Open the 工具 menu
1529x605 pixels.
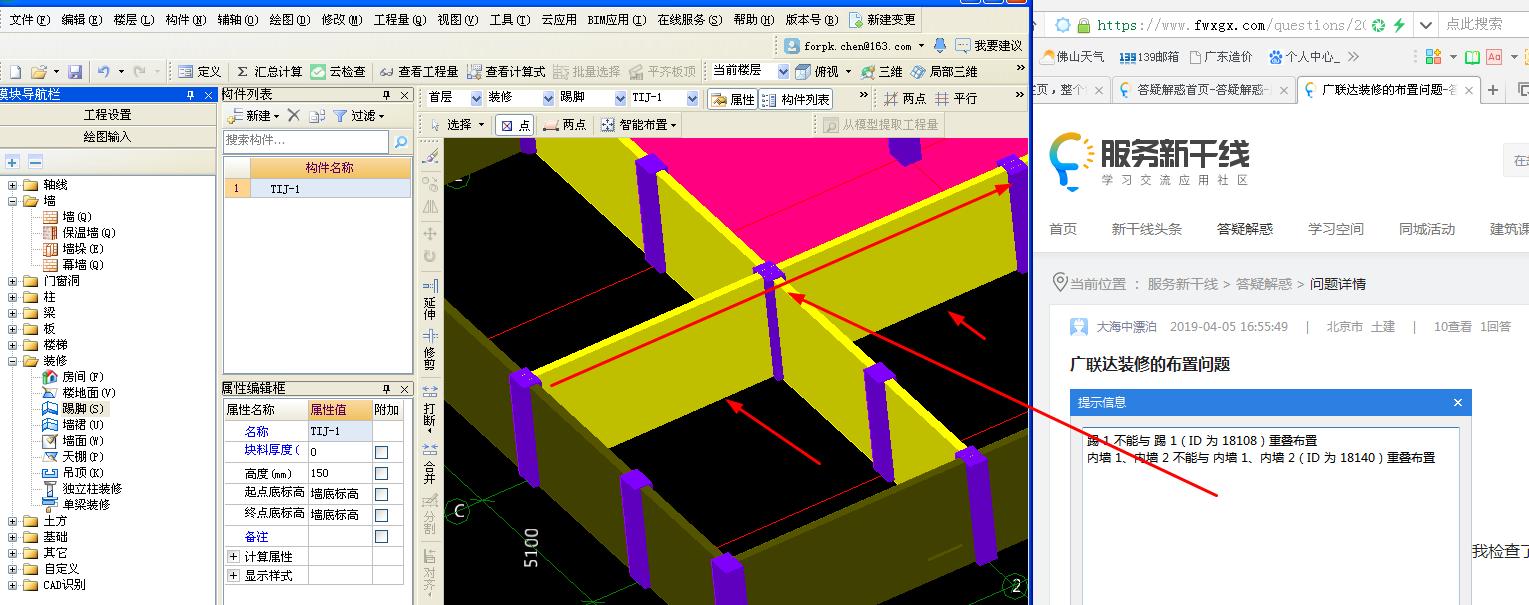(510, 20)
